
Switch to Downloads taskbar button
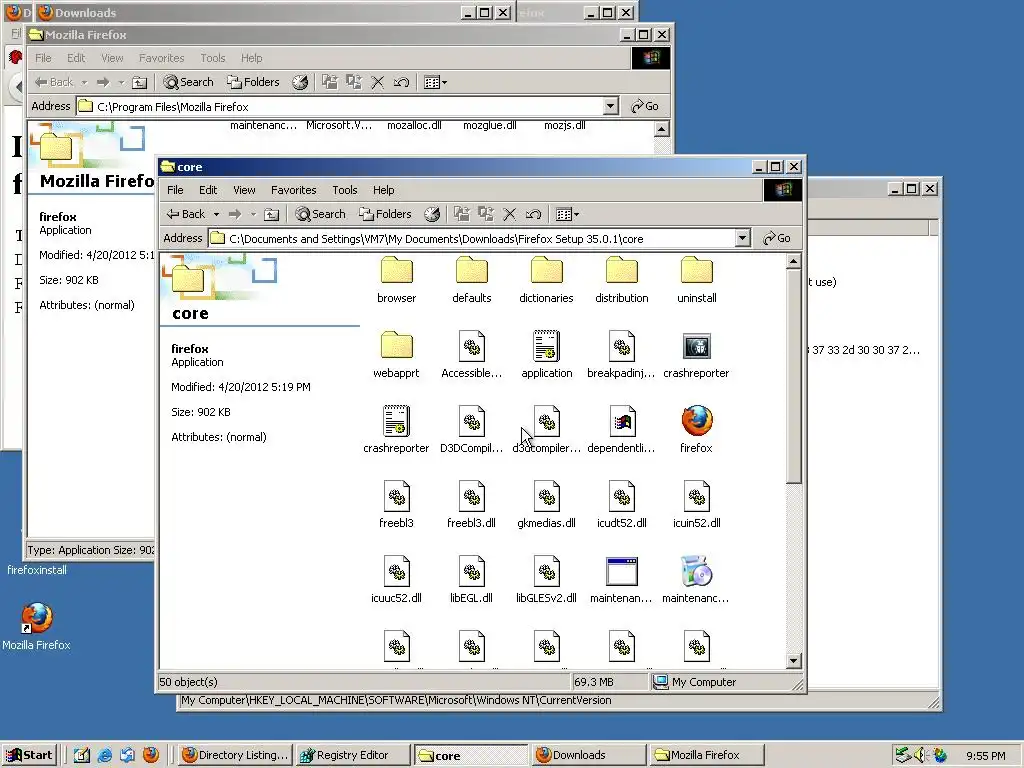pos(588,755)
